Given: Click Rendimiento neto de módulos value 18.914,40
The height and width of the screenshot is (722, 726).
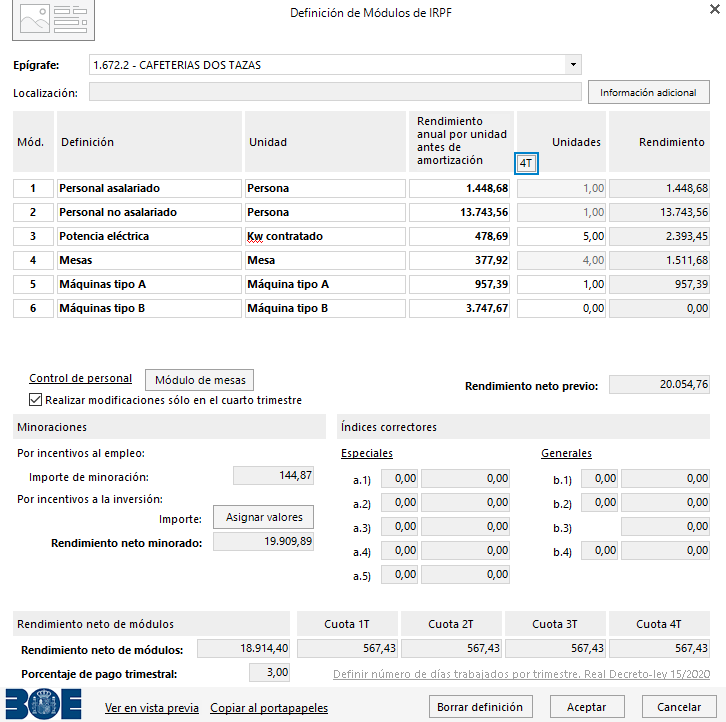Looking at the screenshot, I should click(244, 648).
